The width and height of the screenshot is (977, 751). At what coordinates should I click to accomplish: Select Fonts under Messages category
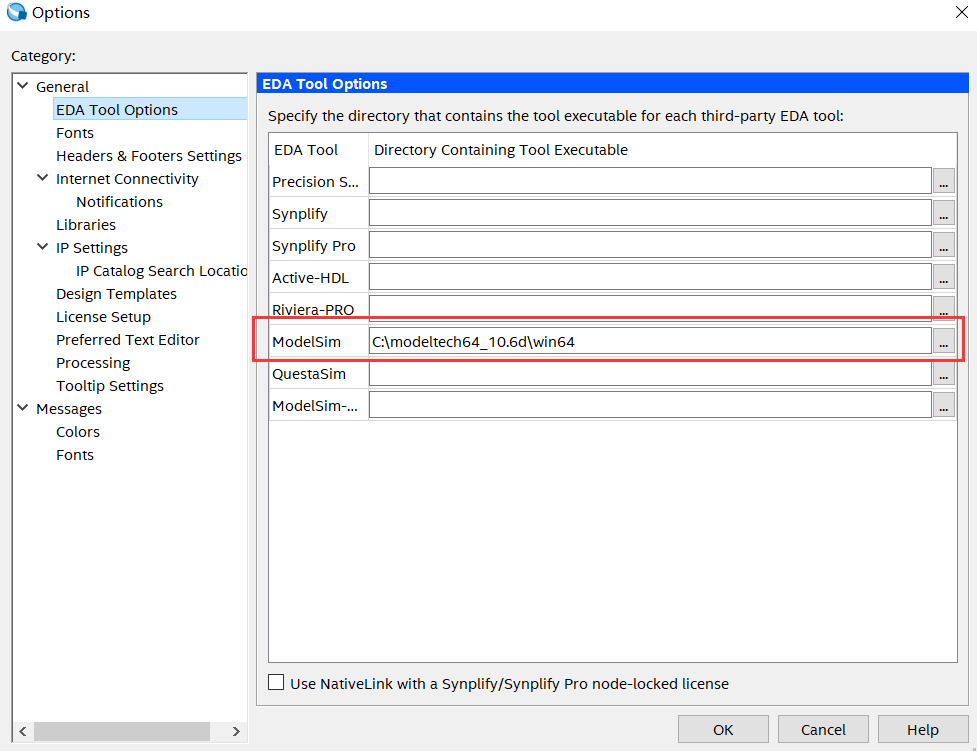75,455
